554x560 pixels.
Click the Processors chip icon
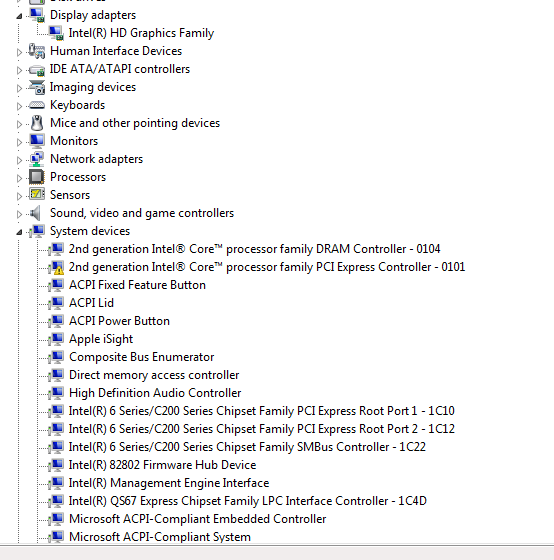(x=37, y=177)
